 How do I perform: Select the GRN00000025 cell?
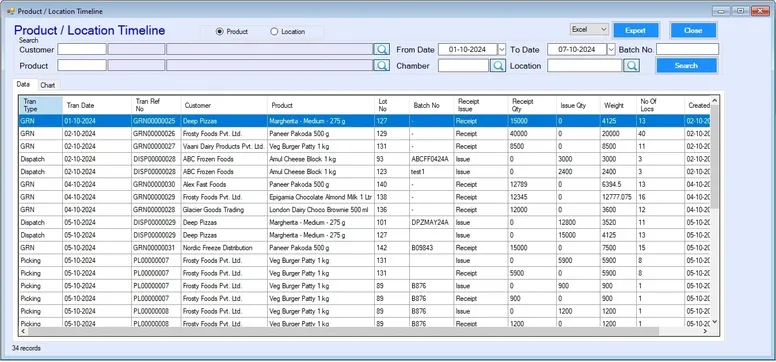point(156,121)
